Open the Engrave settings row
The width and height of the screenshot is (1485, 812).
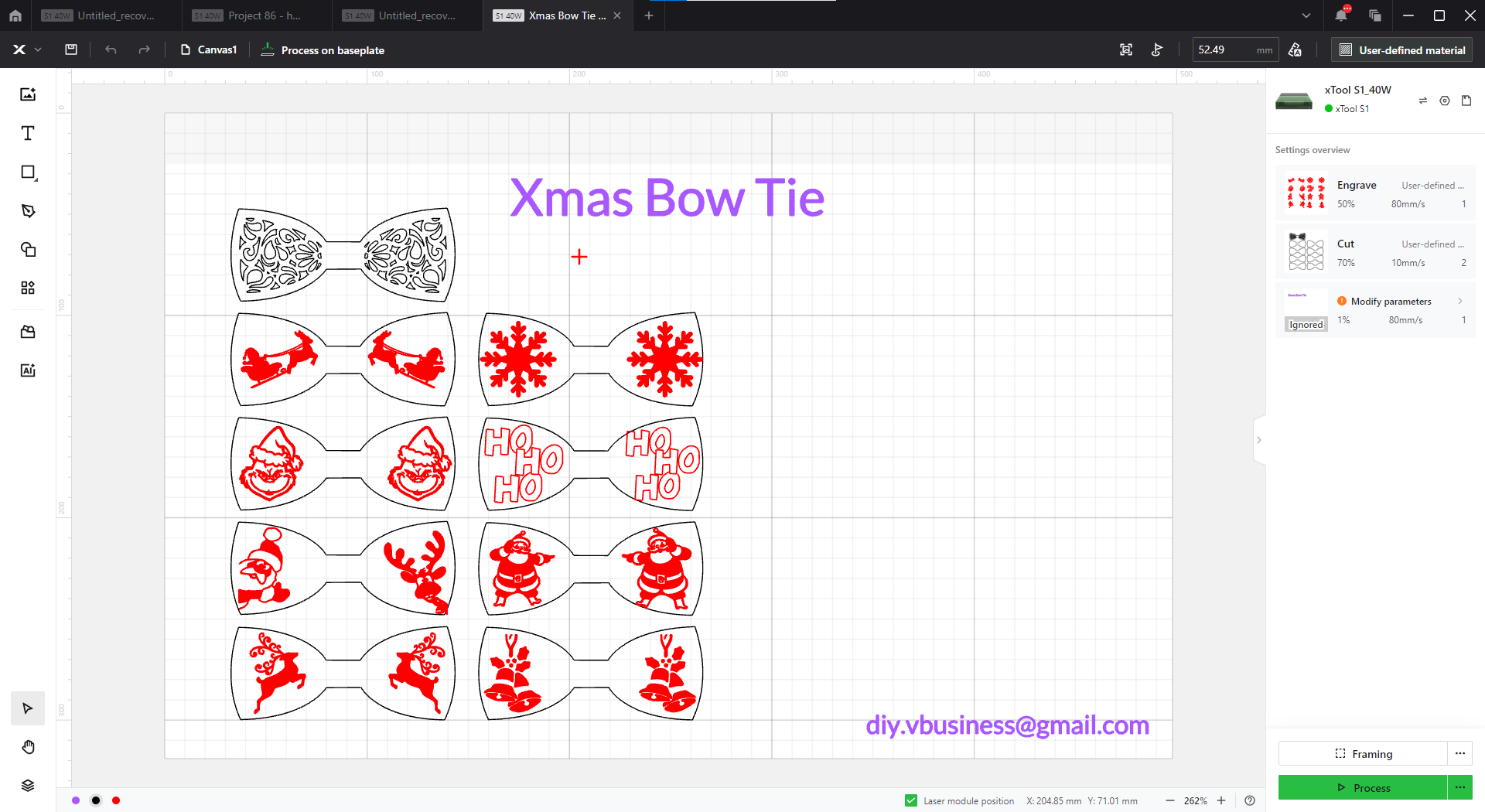pyautogui.click(x=1375, y=193)
